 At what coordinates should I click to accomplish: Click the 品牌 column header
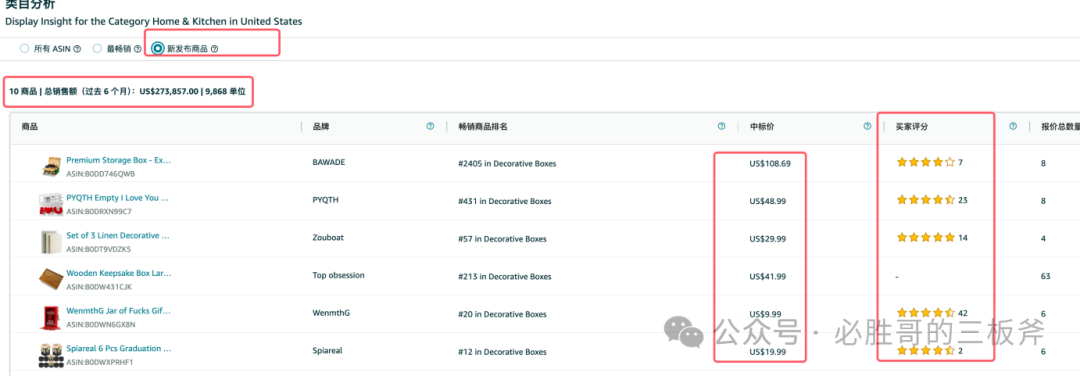tap(321, 127)
